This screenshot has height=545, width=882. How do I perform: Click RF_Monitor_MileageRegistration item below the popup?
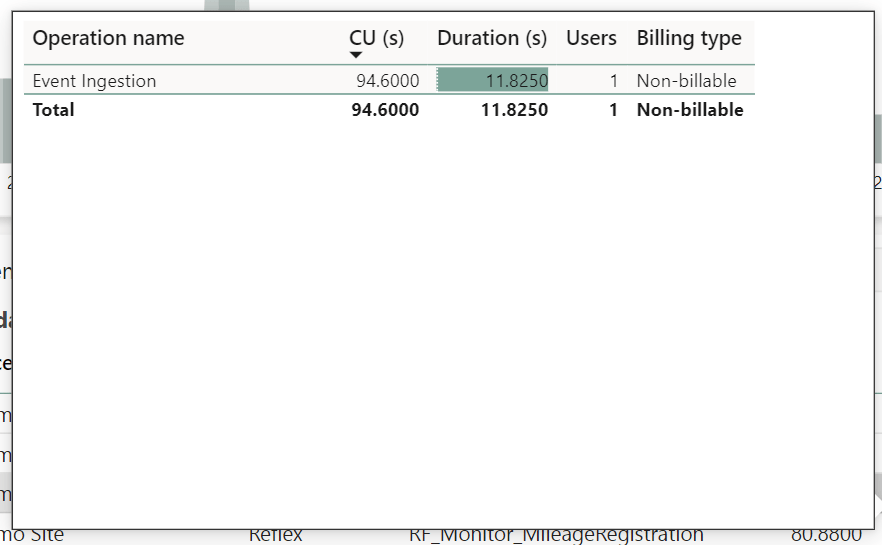pyautogui.click(x=555, y=537)
